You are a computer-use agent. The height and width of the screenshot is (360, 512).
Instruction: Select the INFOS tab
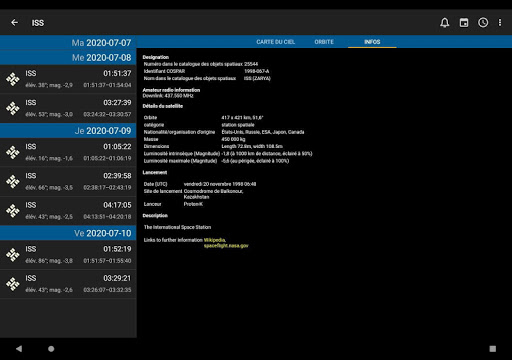[372, 42]
